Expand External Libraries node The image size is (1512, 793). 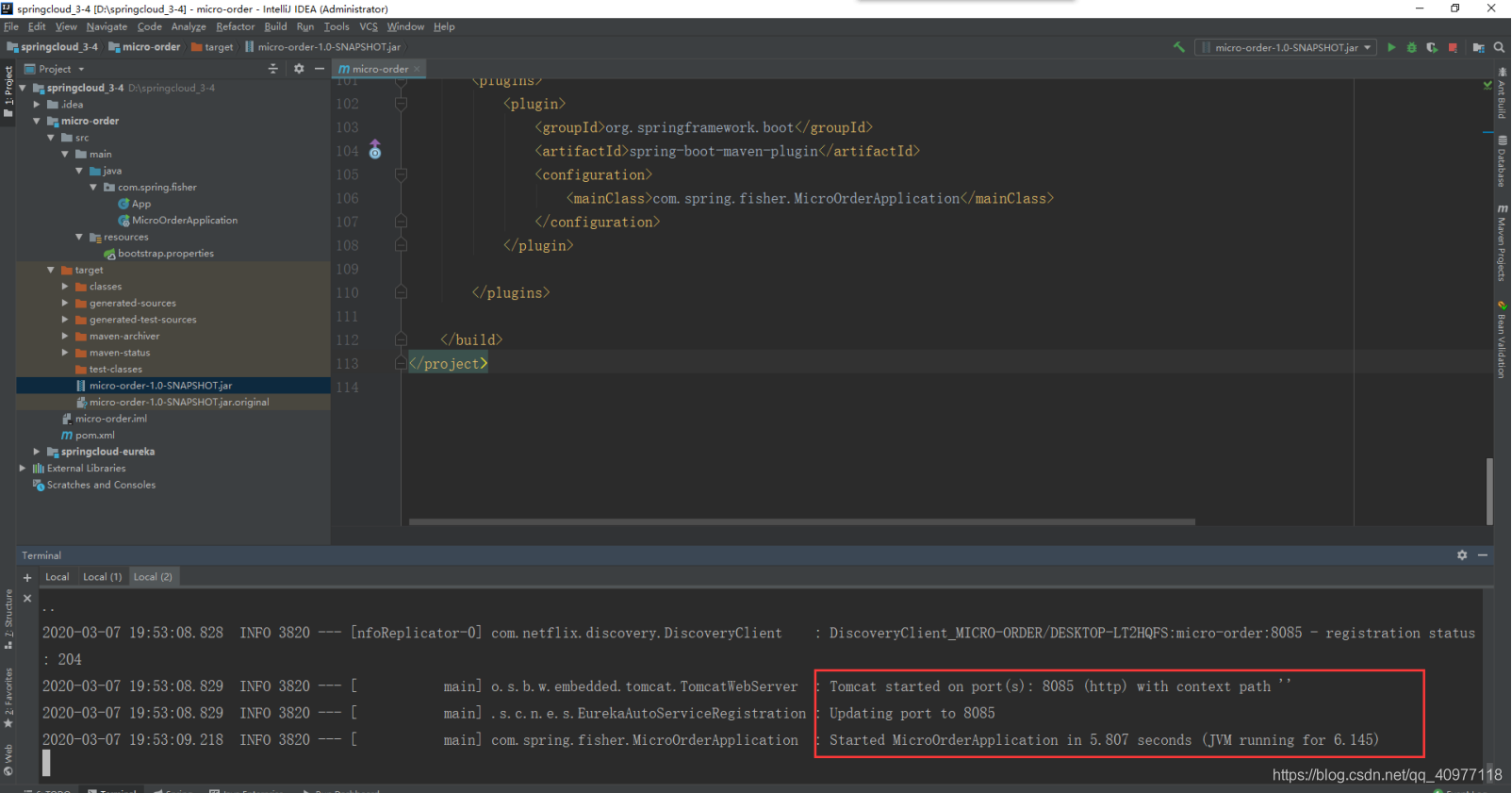pyautogui.click(x=23, y=468)
